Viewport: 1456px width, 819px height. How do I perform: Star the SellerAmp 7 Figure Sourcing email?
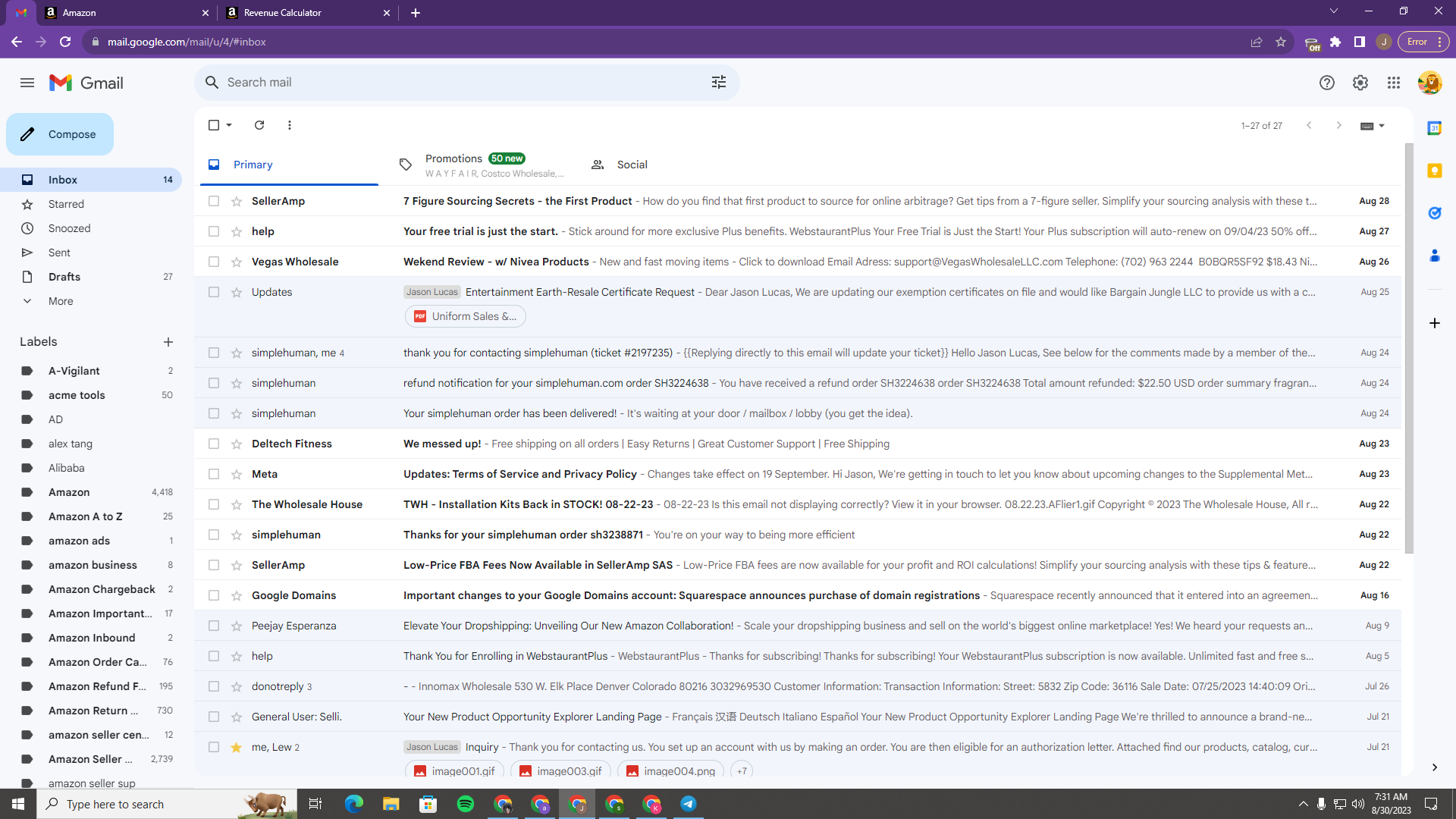click(237, 201)
